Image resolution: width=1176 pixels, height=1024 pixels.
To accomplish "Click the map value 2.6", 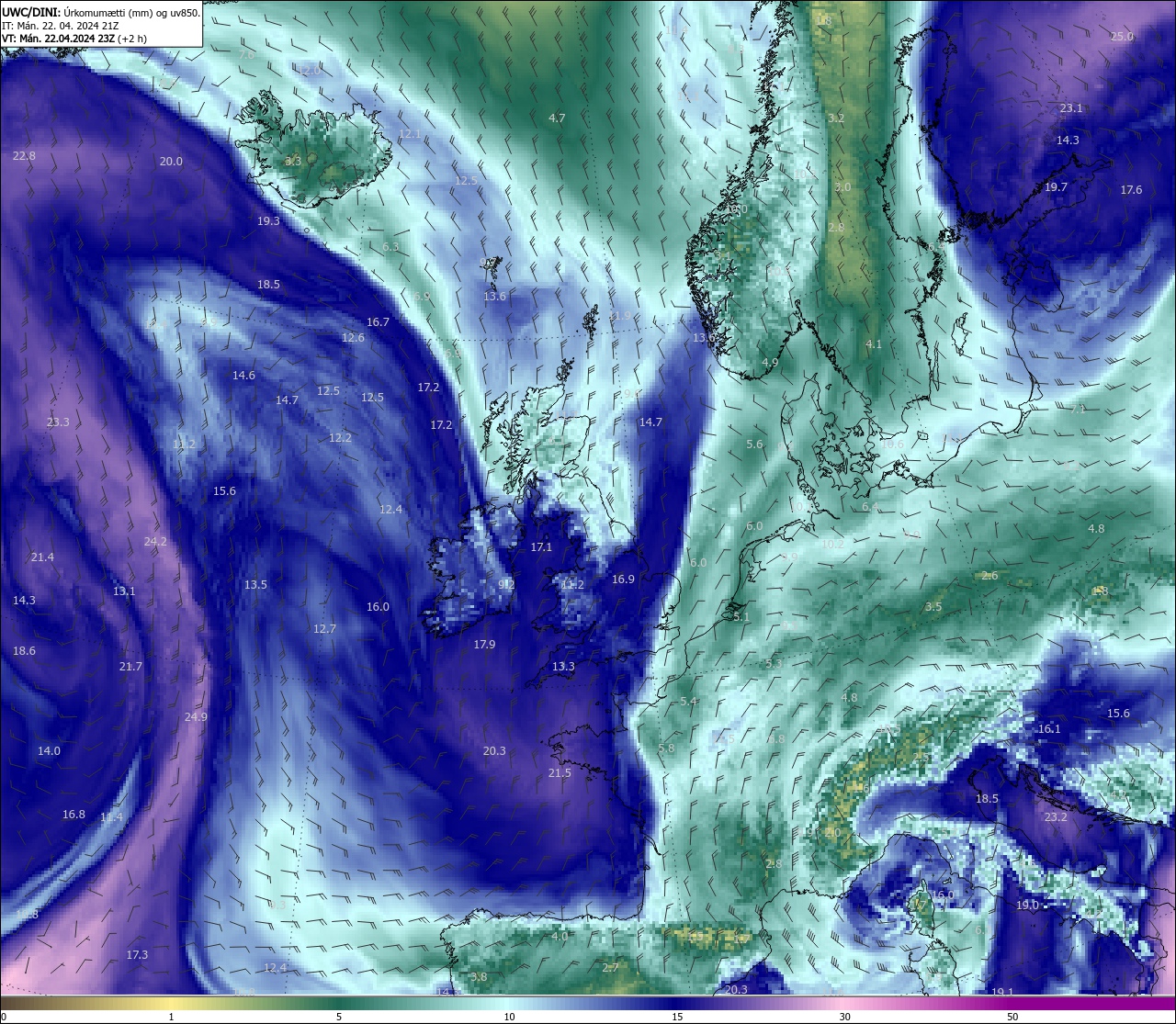I will pos(989,576).
